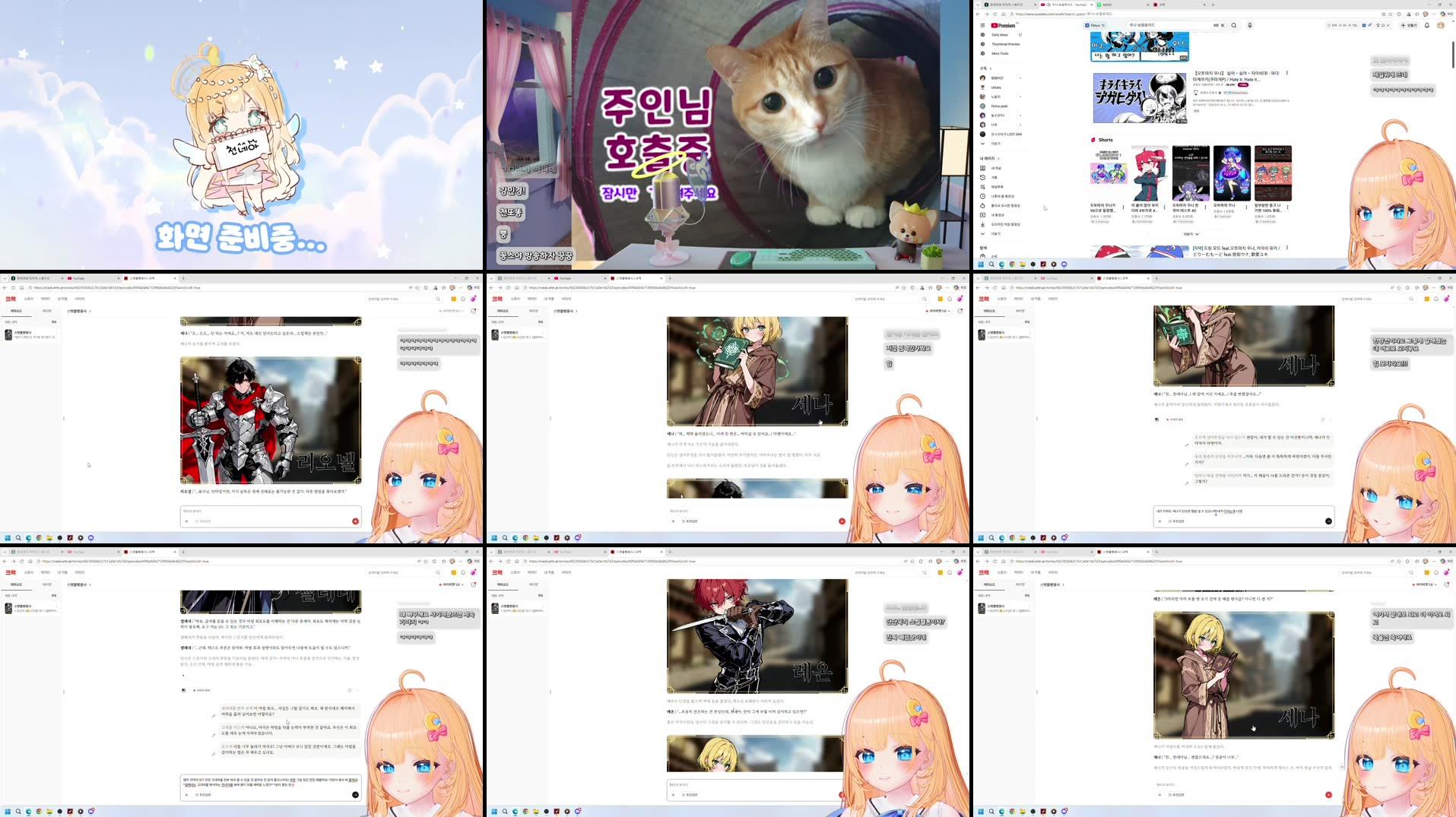The height and width of the screenshot is (817, 1456).
Task: Go back in browser of knight 리오넬 frame
Action: (x=5, y=287)
